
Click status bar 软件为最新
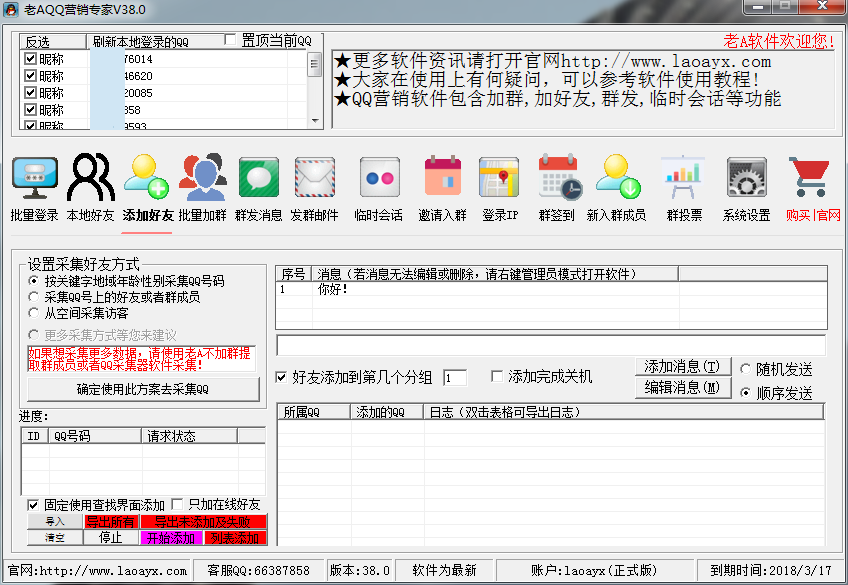point(444,570)
